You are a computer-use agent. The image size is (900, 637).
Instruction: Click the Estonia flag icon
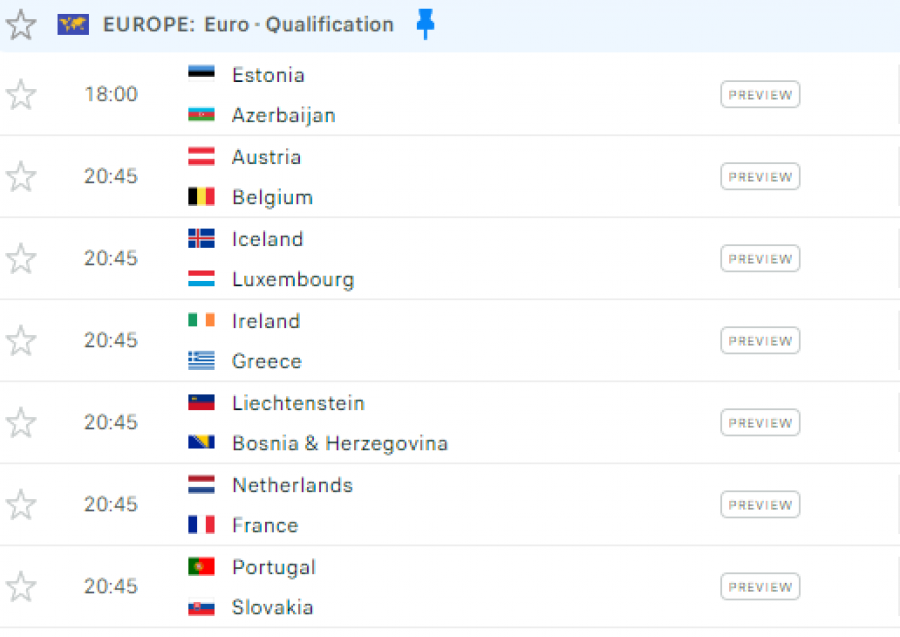(x=201, y=73)
